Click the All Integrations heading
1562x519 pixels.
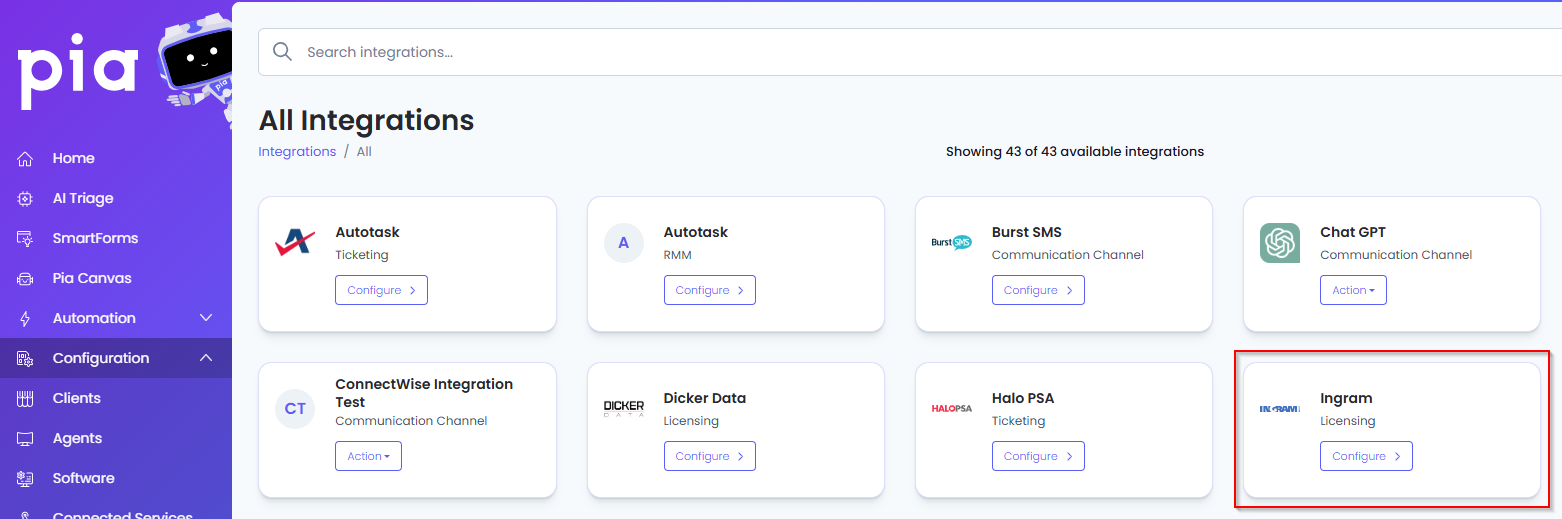point(366,120)
